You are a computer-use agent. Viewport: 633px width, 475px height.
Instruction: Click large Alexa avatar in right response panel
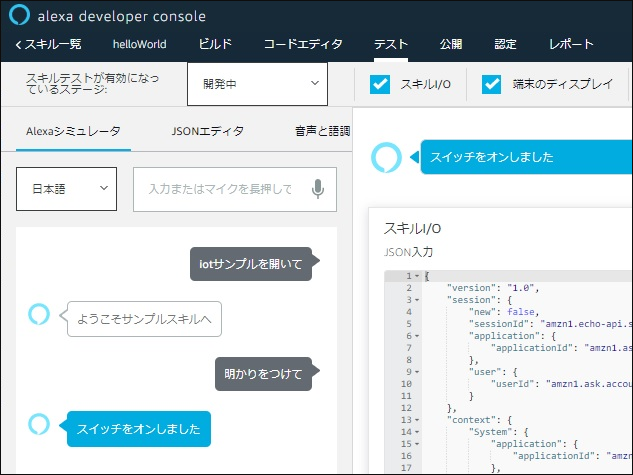click(386, 157)
